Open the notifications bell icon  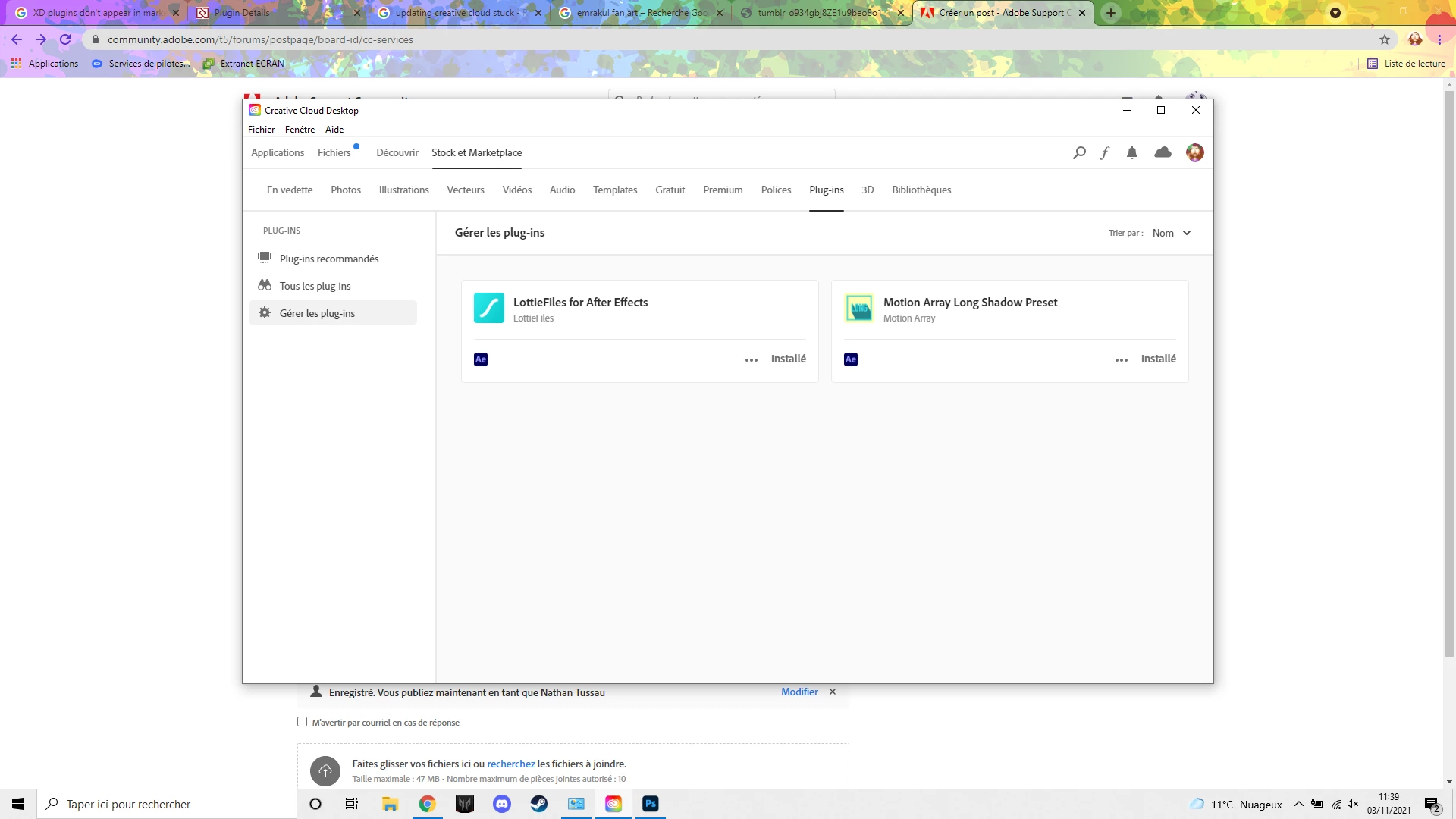click(x=1132, y=152)
